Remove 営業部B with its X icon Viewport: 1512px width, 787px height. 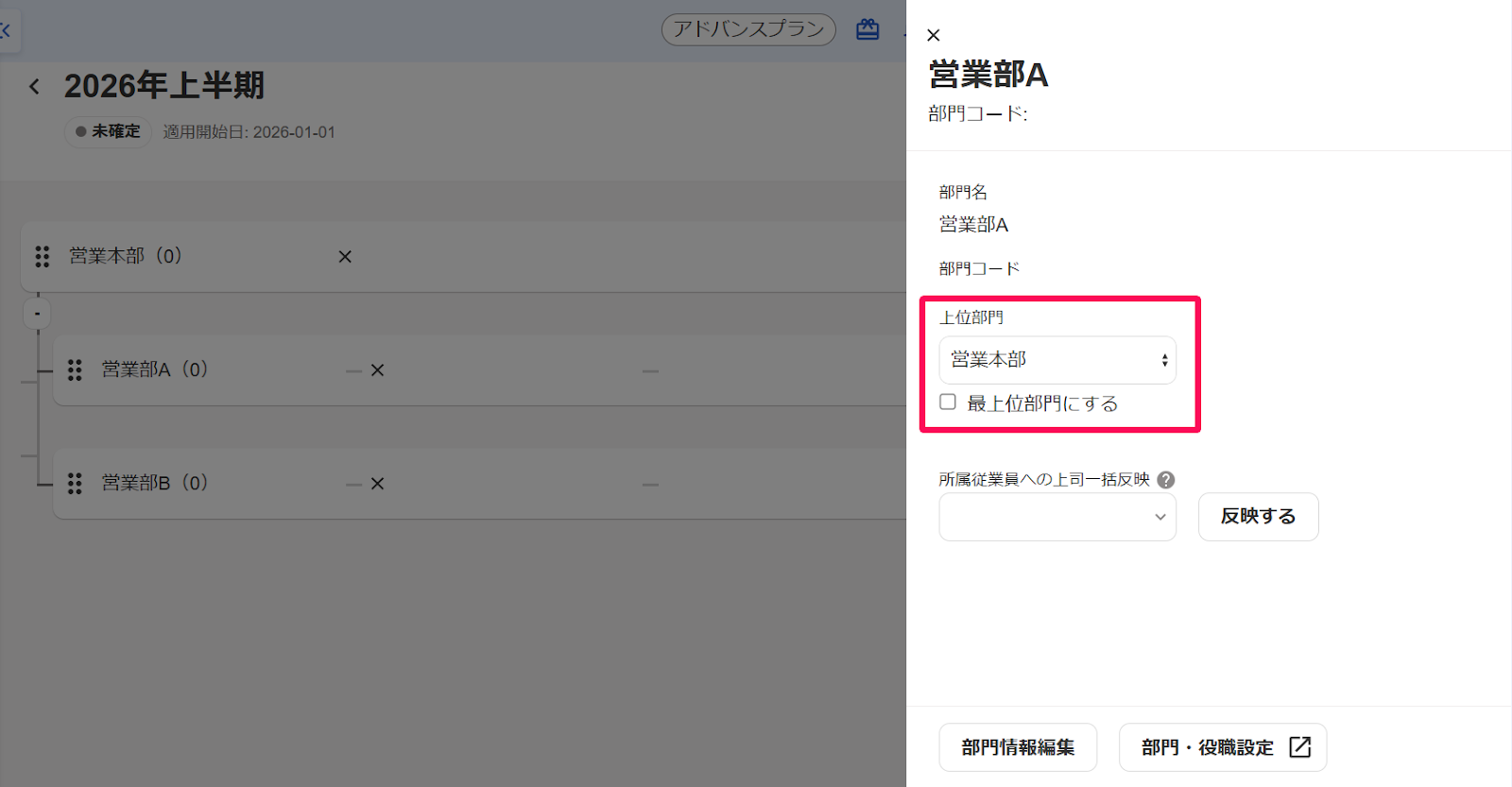(x=377, y=484)
